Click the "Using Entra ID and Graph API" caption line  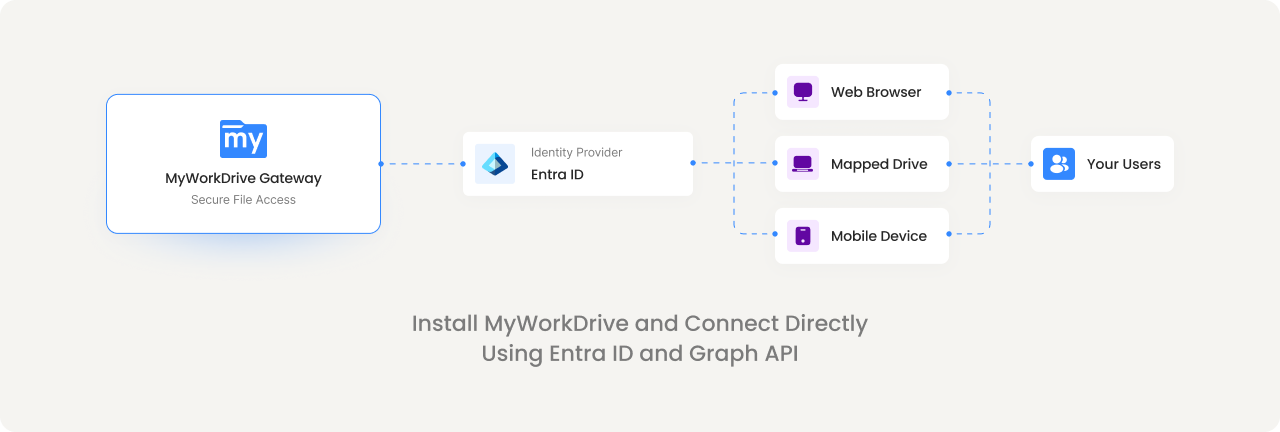point(640,354)
